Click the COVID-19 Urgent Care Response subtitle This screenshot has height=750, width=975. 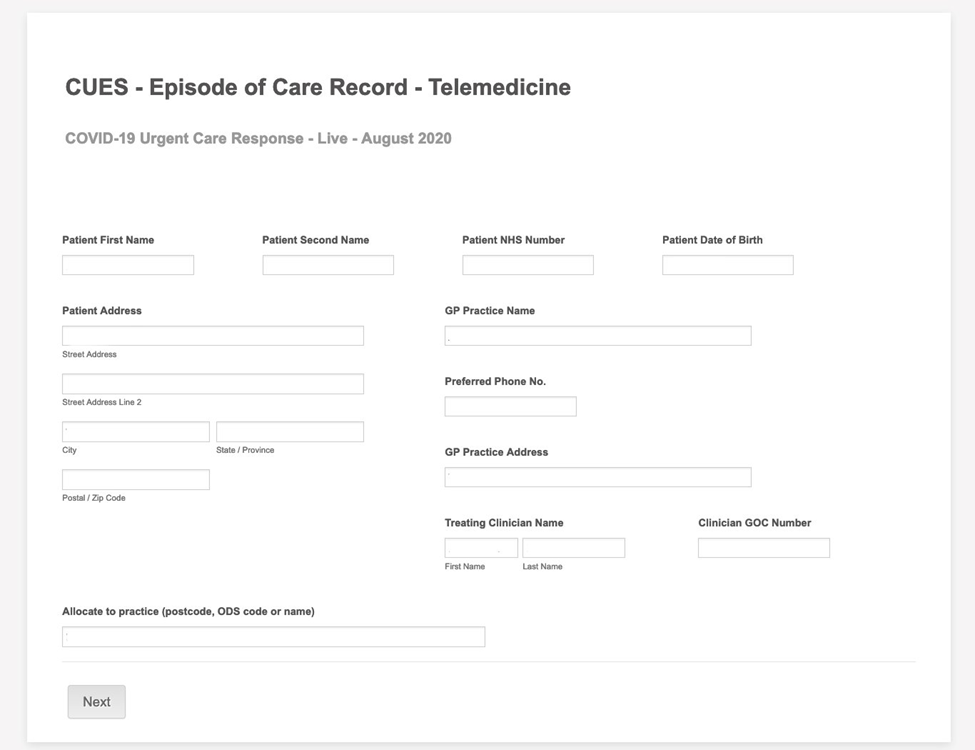pyautogui.click(x=258, y=138)
